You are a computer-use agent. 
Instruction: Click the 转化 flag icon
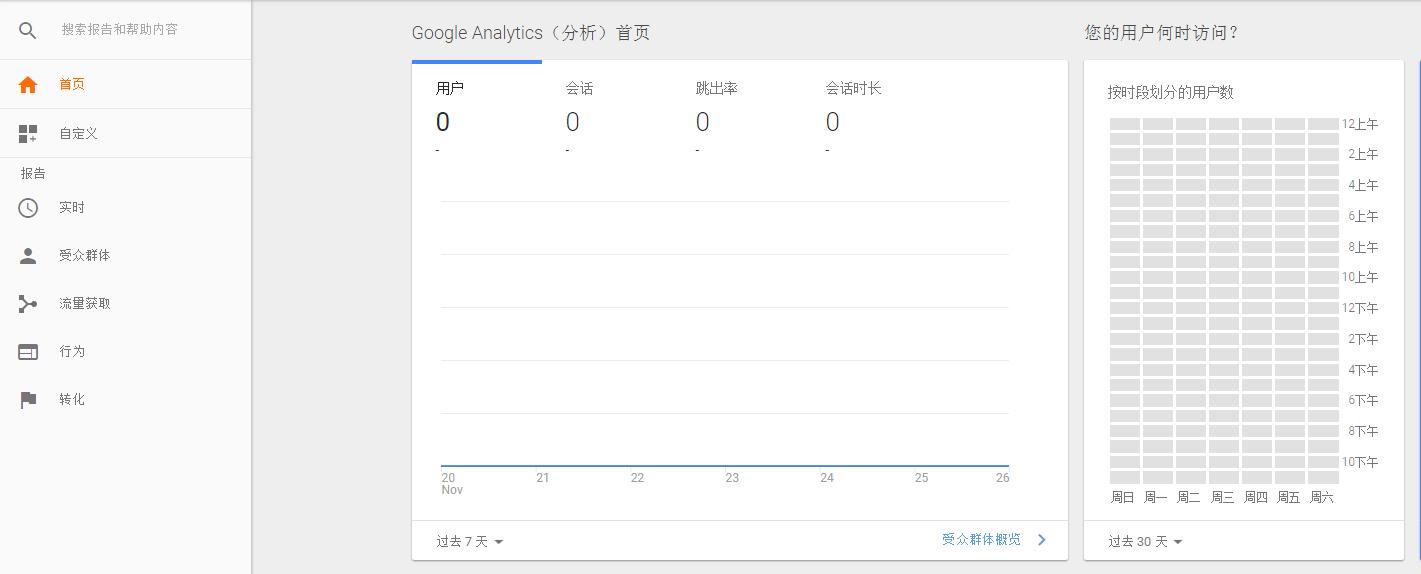pos(28,400)
